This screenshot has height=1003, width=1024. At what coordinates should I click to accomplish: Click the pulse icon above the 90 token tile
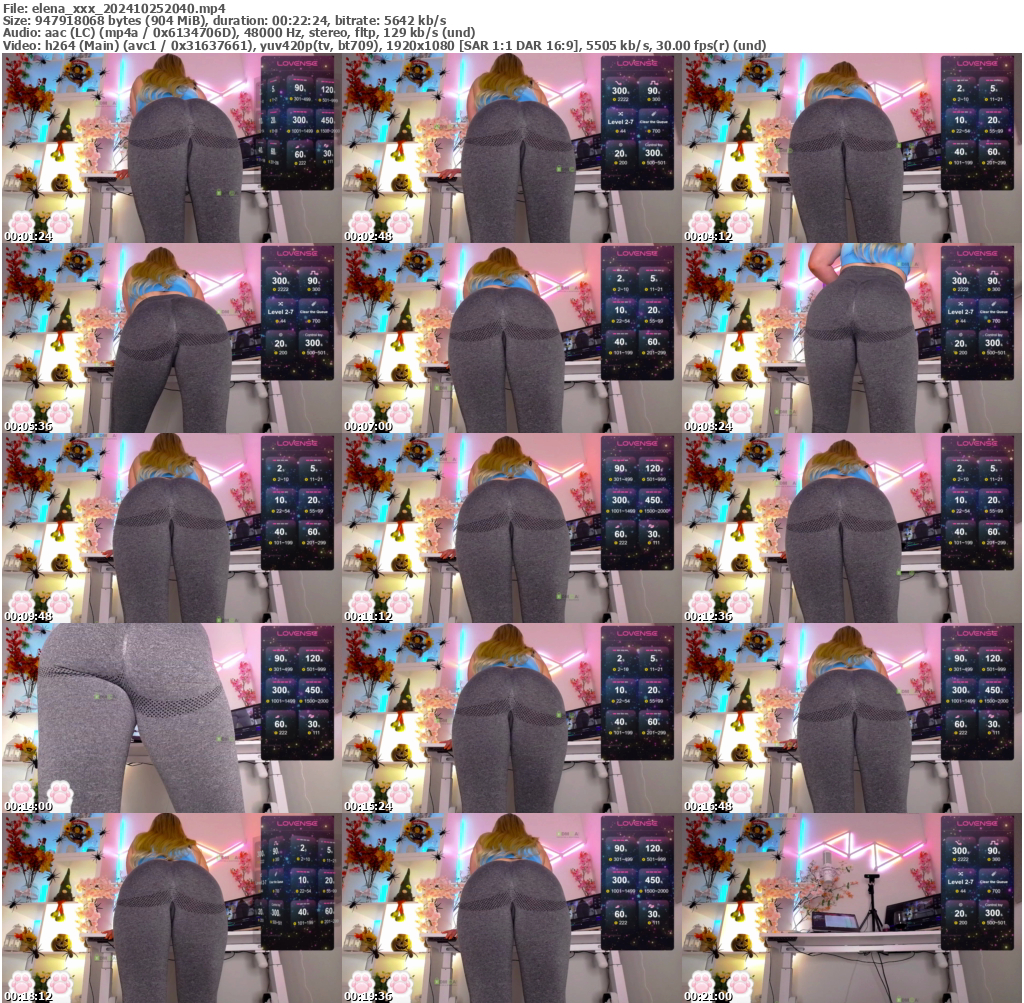click(x=314, y=272)
